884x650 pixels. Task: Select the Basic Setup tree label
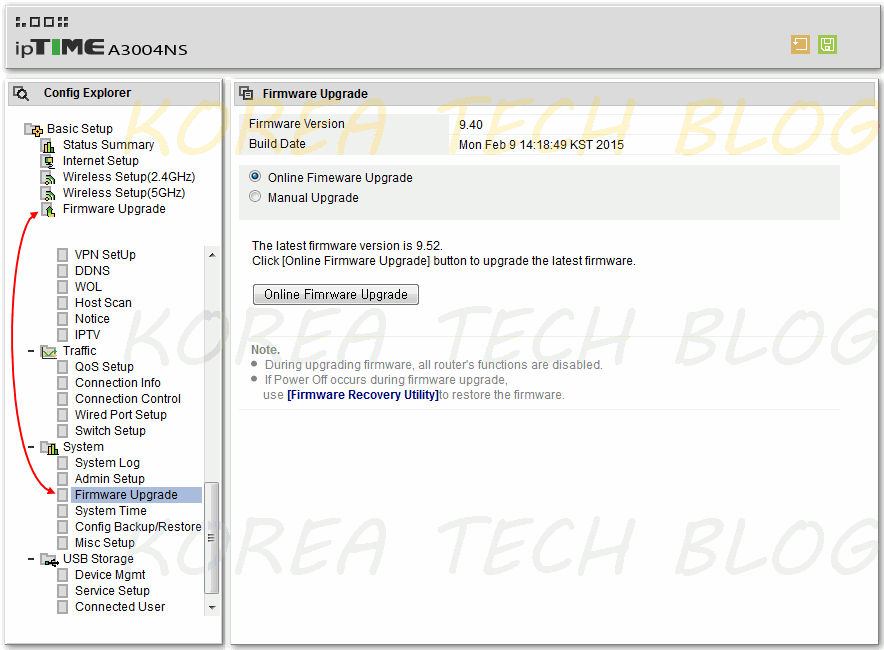(79, 129)
